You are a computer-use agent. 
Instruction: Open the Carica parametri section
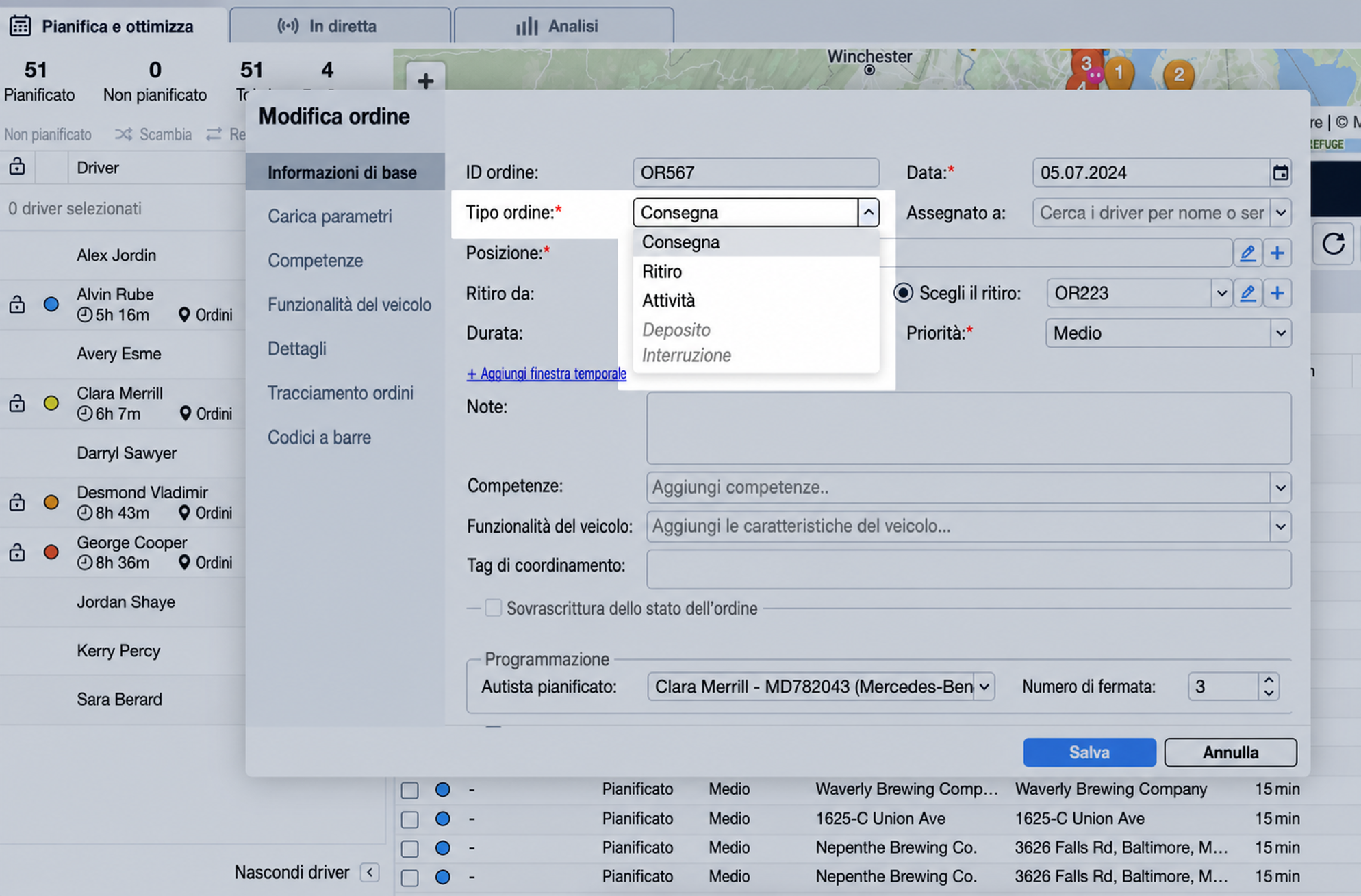330,216
